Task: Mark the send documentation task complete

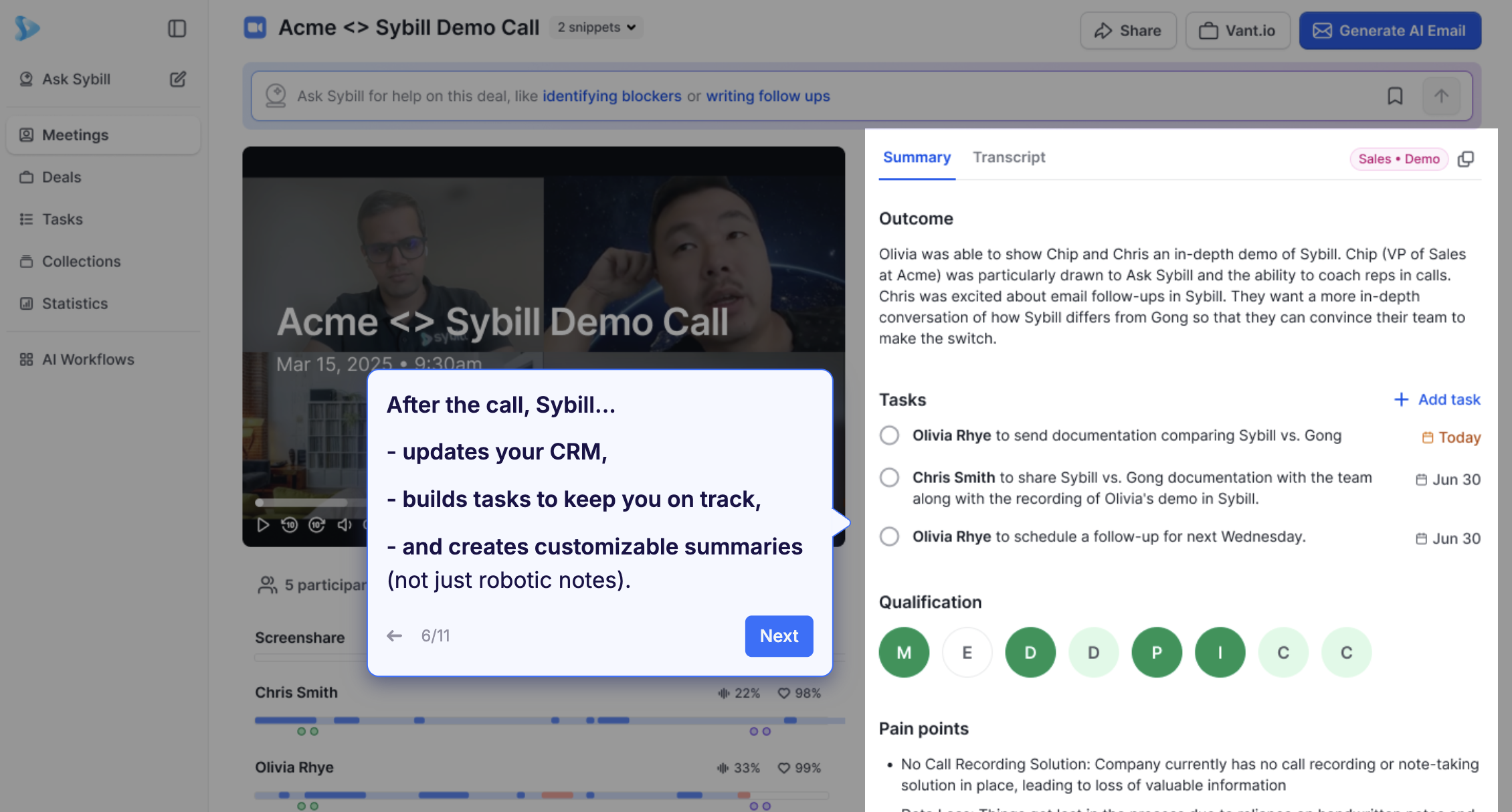Action: coord(889,435)
